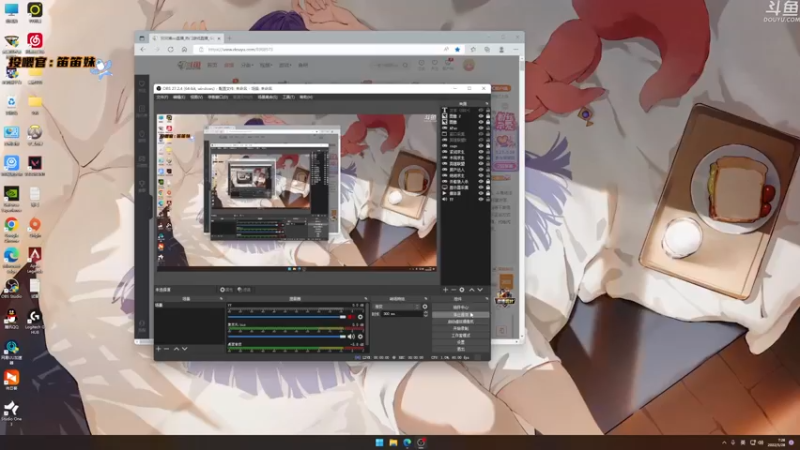Click first mixer track volume slider
This screenshot has height=450, width=800.
click(x=287, y=317)
